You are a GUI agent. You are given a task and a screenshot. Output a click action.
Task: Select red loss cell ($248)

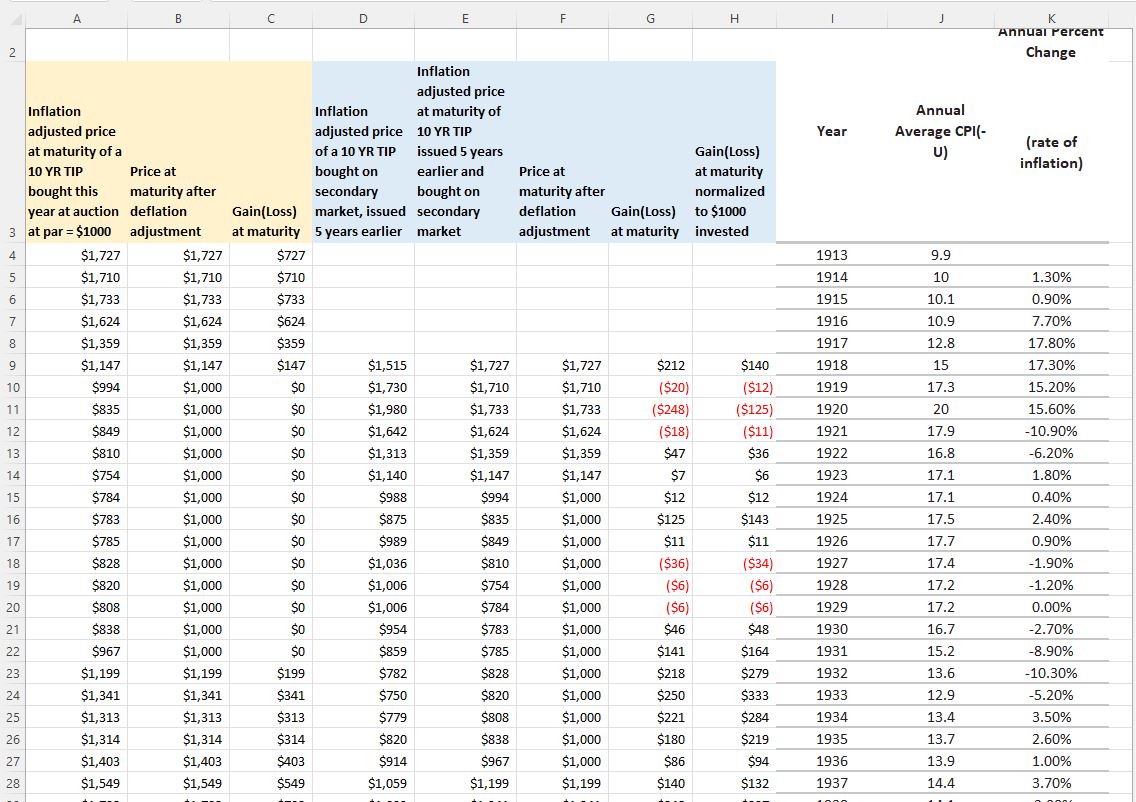coord(650,410)
